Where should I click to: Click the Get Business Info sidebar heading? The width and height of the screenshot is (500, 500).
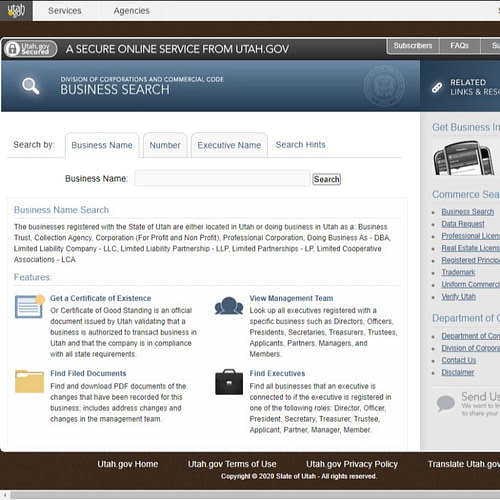(x=466, y=127)
